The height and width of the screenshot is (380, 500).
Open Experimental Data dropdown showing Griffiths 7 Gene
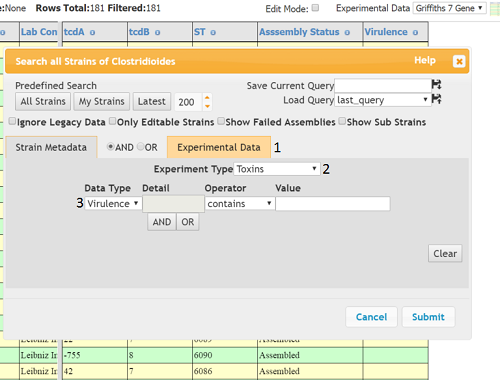click(x=449, y=8)
